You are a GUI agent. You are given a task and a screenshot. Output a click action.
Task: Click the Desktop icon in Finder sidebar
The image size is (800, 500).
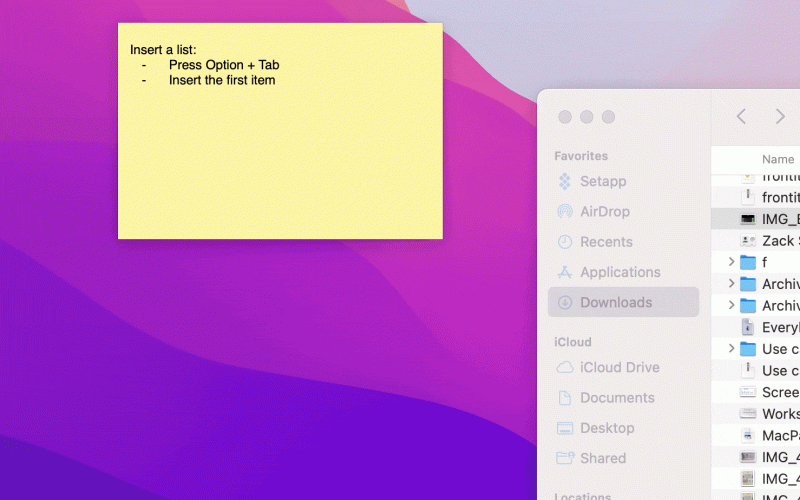[564, 428]
